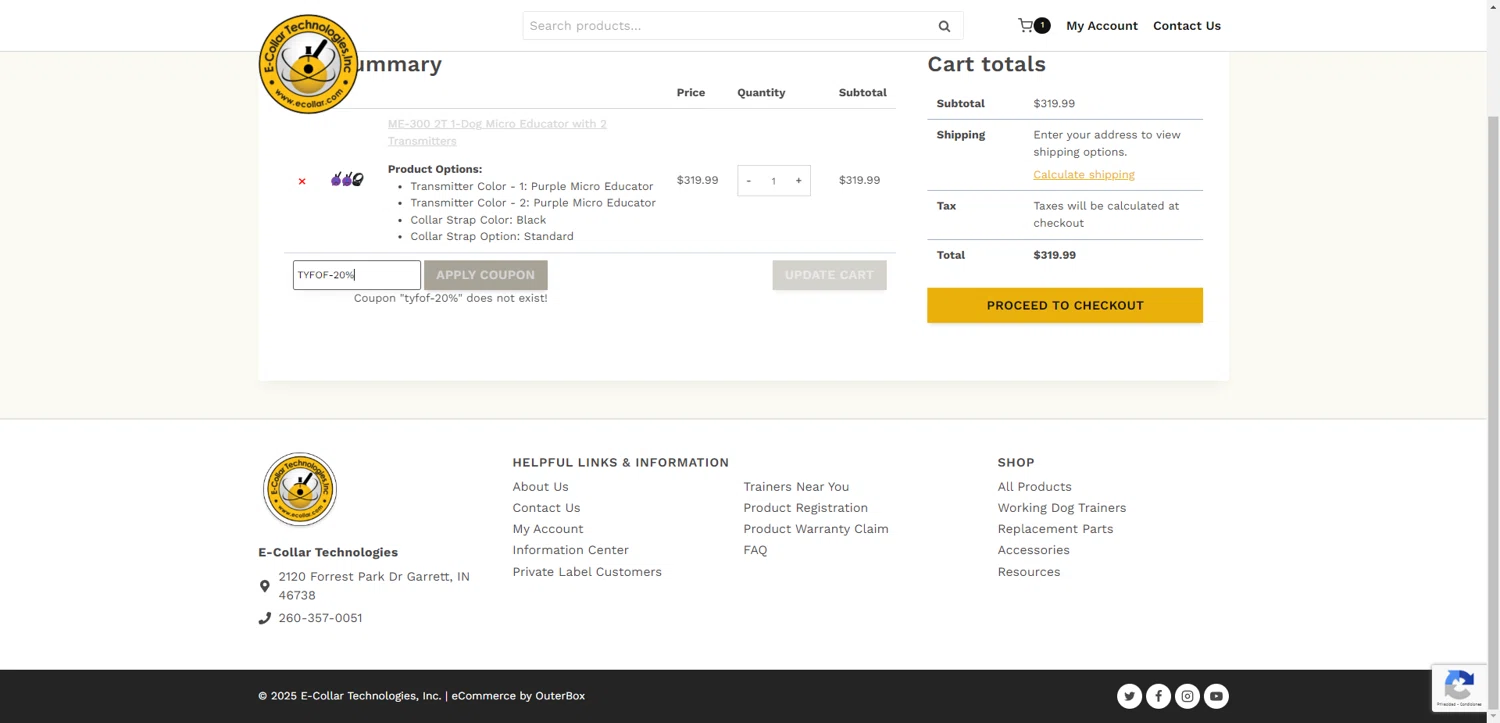
Task: Open Working Dog Trainers link
Action: click(x=1062, y=508)
